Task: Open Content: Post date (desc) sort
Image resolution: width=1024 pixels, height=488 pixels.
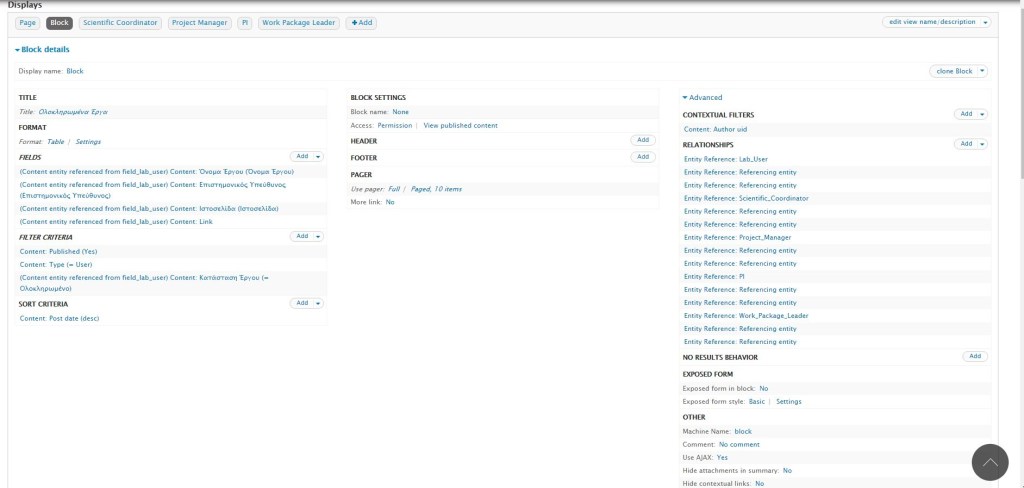Action: (59, 318)
